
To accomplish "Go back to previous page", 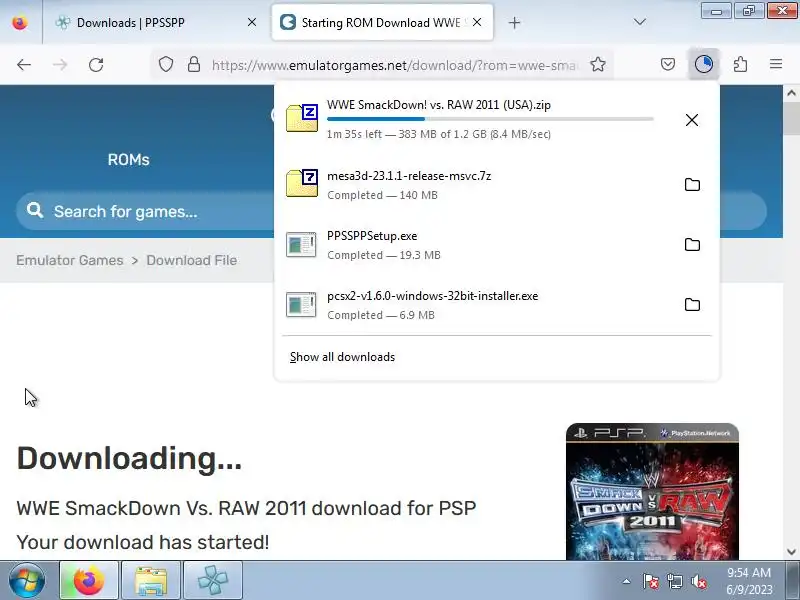I will (x=24, y=65).
